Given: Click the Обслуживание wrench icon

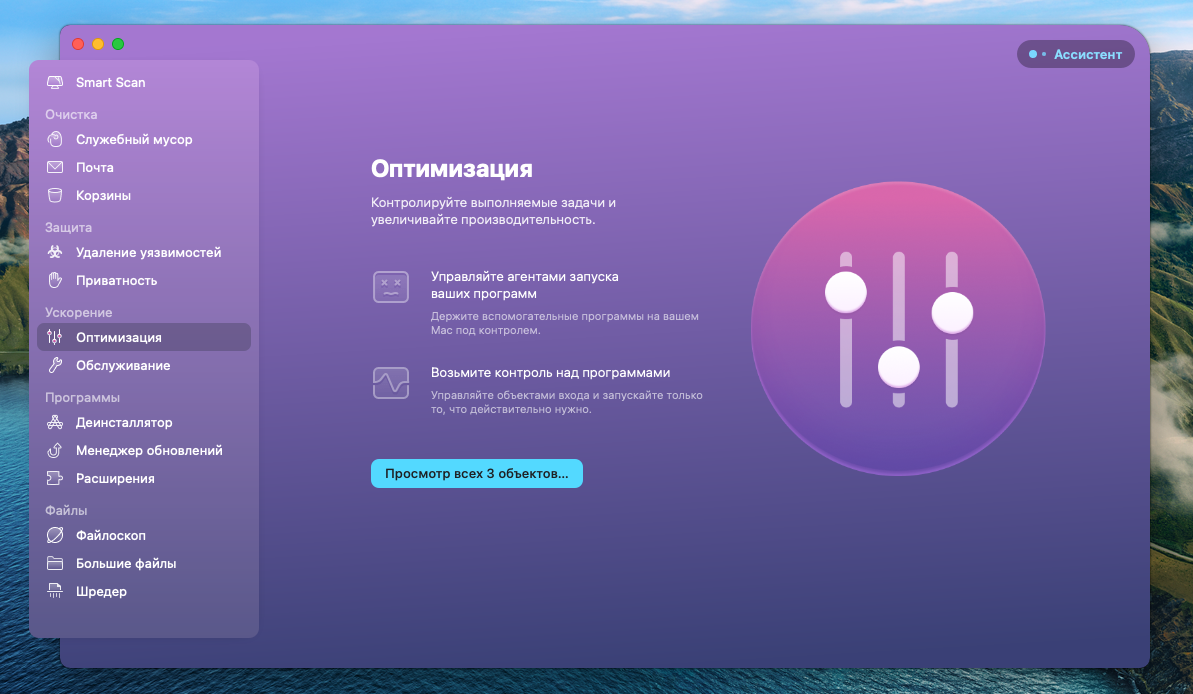Looking at the screenshot, I should (x=55, y=366).
